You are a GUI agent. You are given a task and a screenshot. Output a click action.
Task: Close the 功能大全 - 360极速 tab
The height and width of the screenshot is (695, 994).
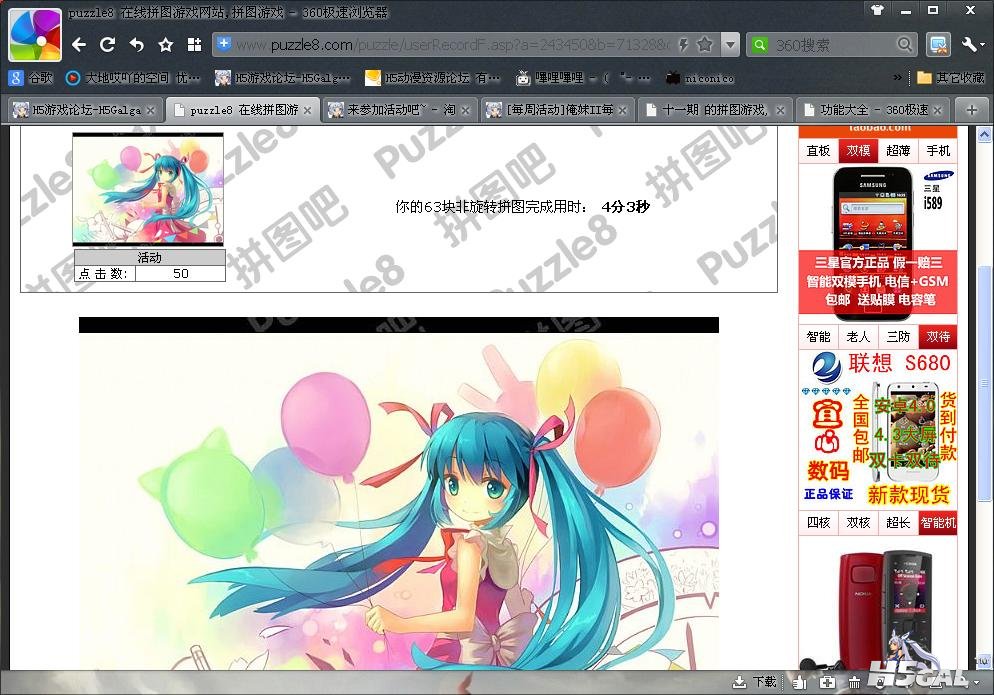pyautogui.click(x=938, y=110)
